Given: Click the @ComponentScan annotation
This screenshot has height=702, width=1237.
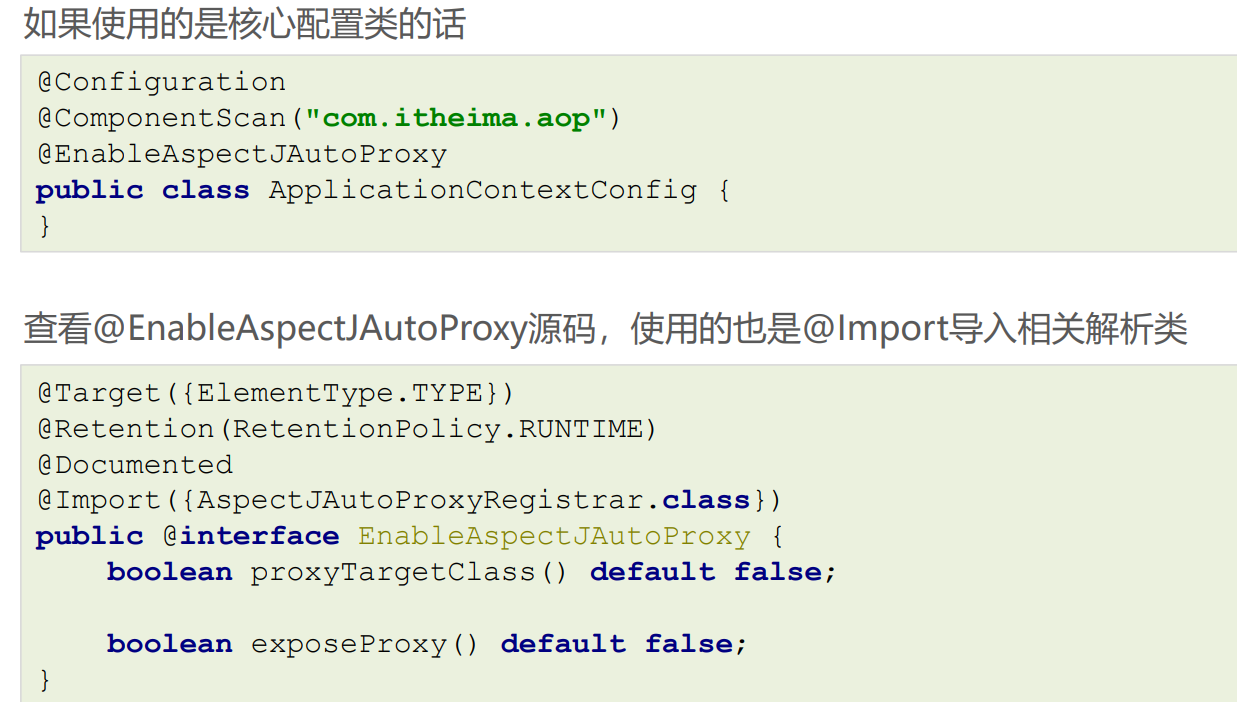Looking at the screenshot, I should tap(161, 118).
